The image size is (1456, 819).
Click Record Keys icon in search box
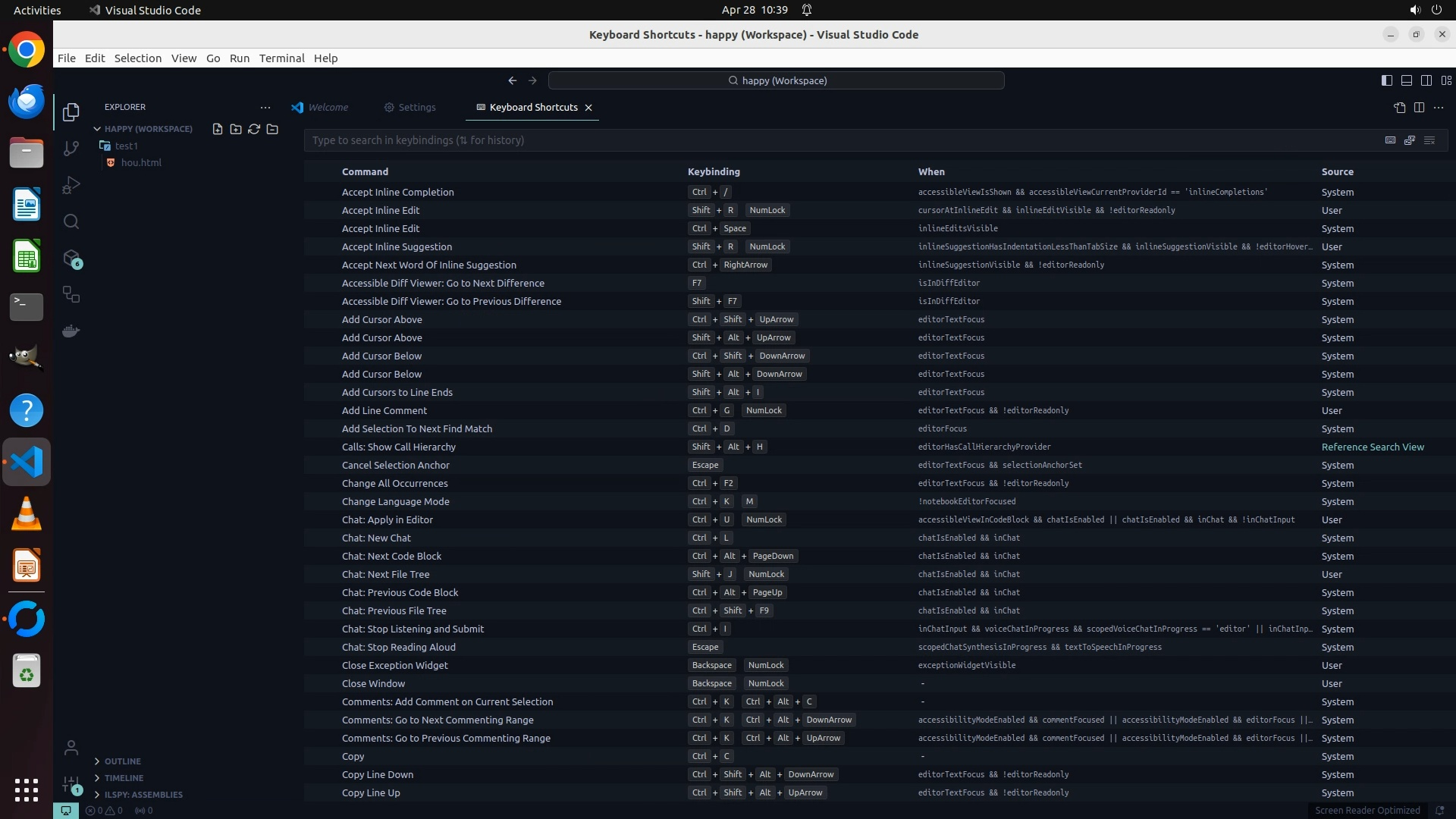click(1390, 140)
